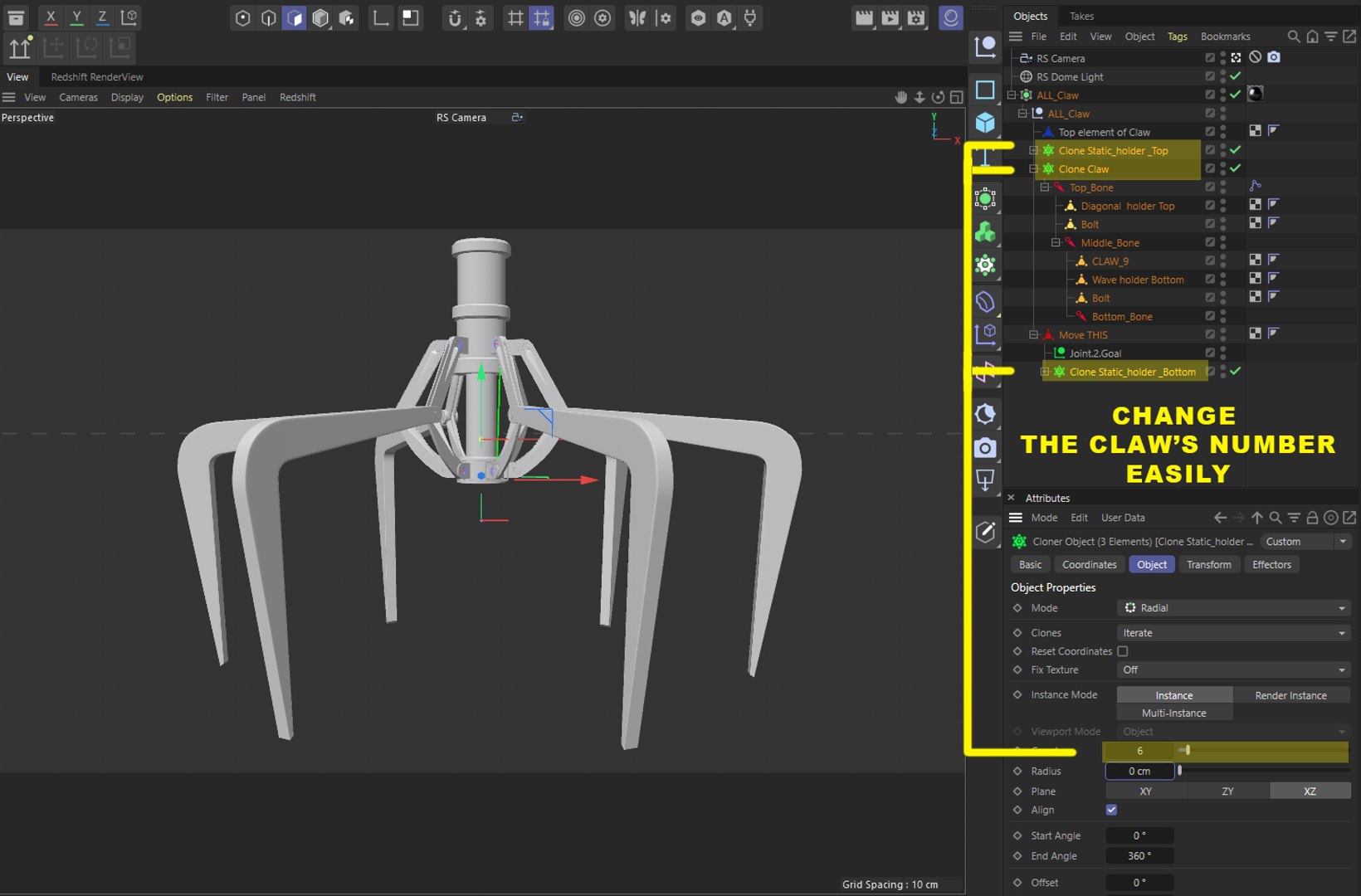The height and width of the screenshot is (896, 1361).
Task: Click the pen edit icon in side palette
Action: coord(985,532)
